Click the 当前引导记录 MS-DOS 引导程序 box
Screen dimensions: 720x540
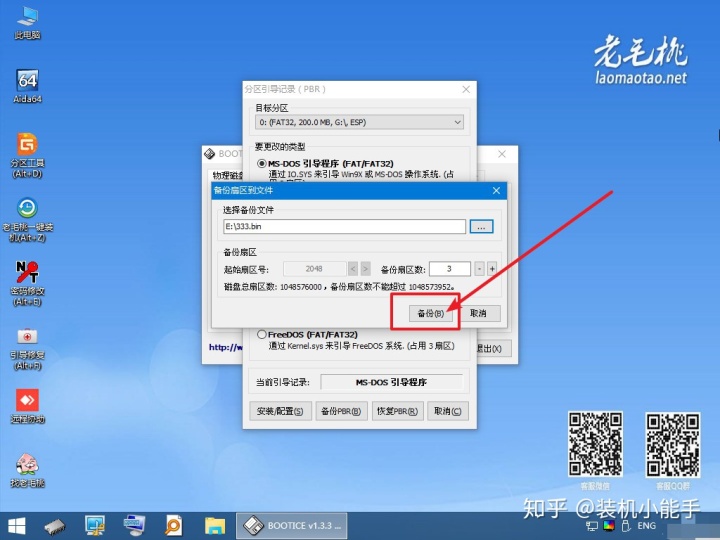pyautogui.click(x=391, y=382)
